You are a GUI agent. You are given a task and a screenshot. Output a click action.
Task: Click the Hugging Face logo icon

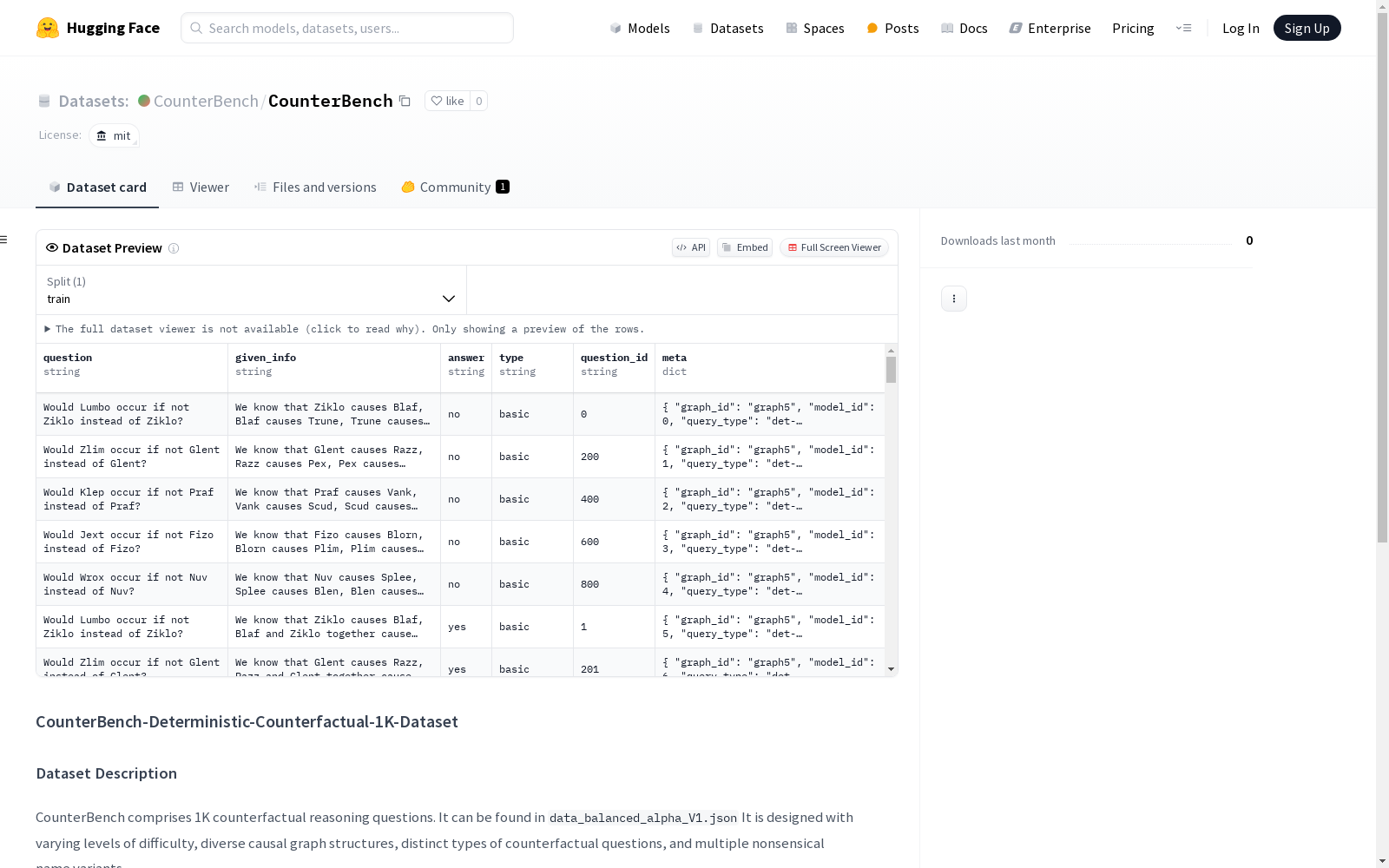(x=48, y=28)
